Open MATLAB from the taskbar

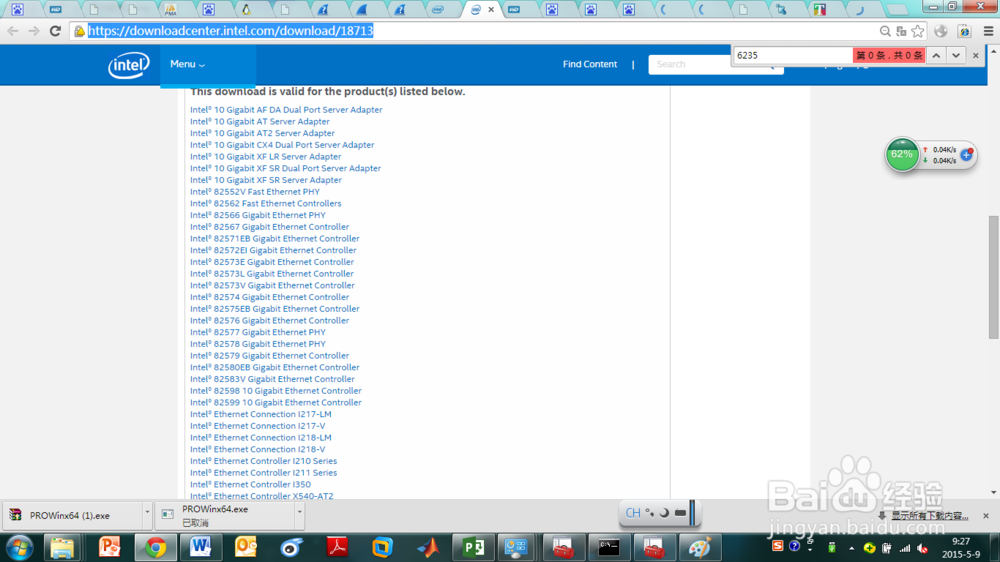[x=429, y=548]
